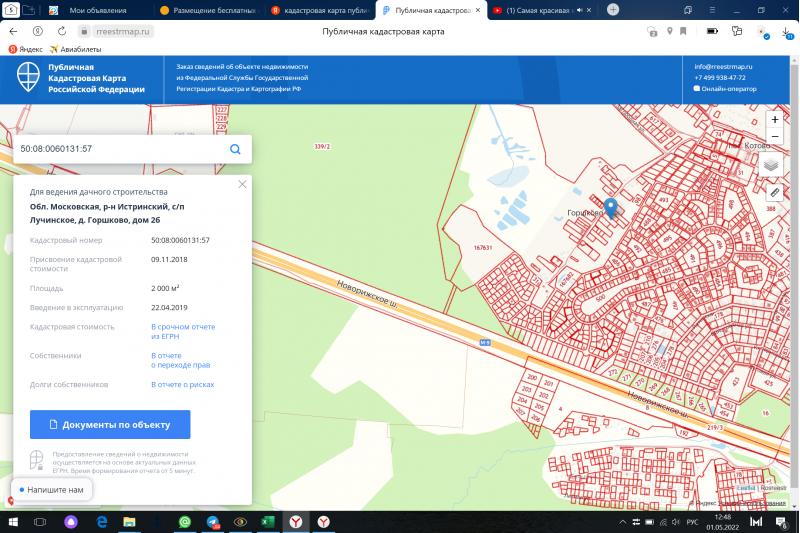Open Авиабилеты bookmark
The image size is (800, 533).
(76, 49)
